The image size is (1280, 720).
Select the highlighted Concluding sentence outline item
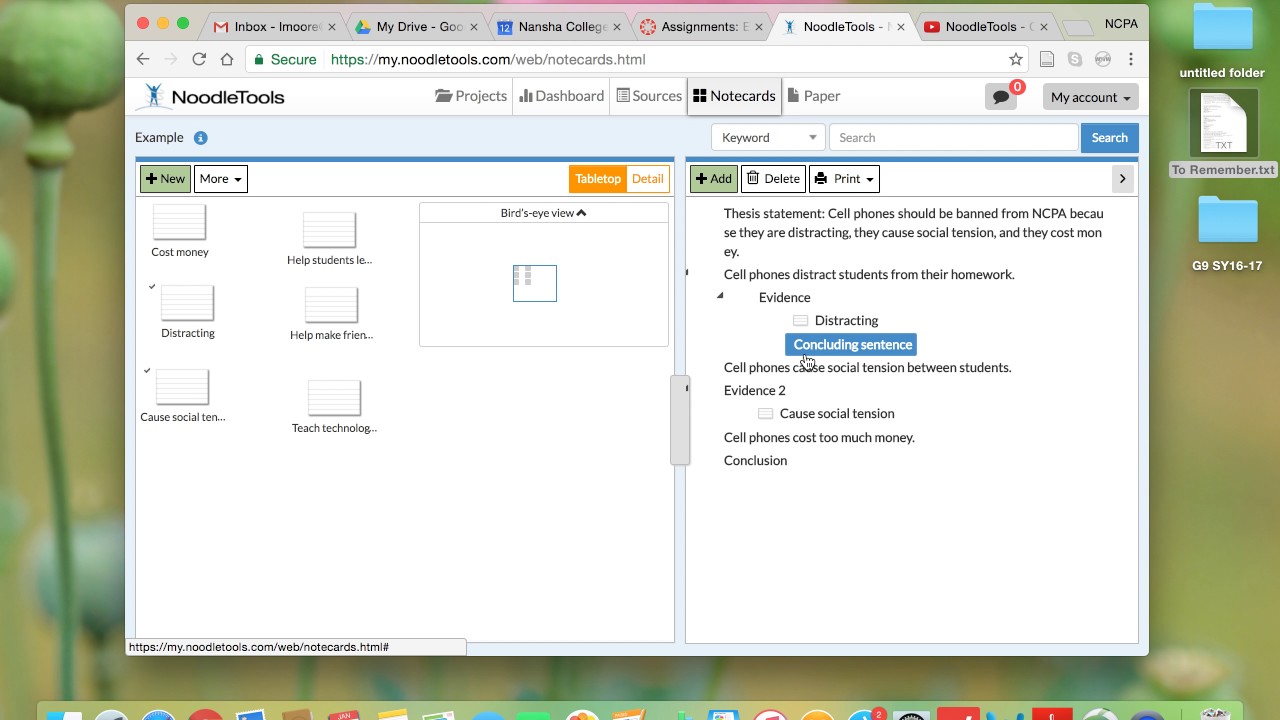click(852, 344)
